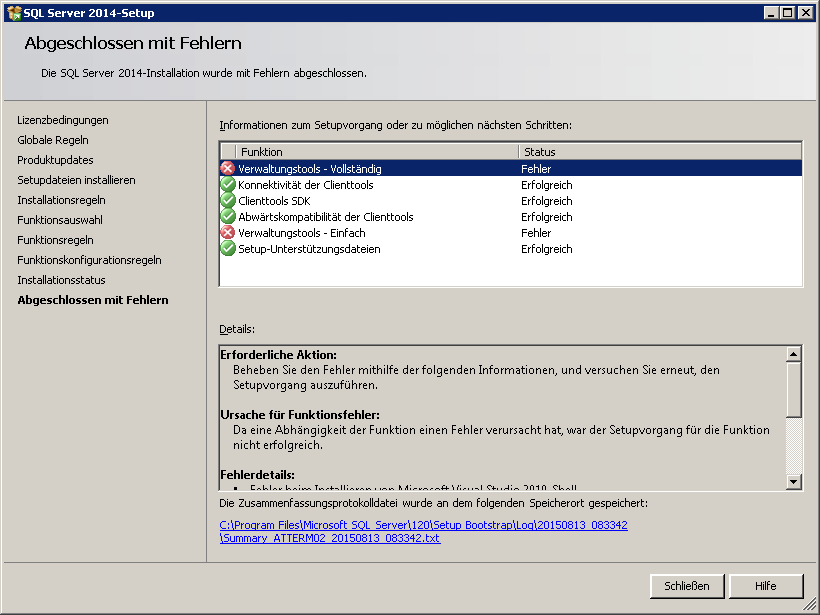Click the Details scrollbar up arrow
This screenshot has height=615, width=820.
[x=793, y=354]
